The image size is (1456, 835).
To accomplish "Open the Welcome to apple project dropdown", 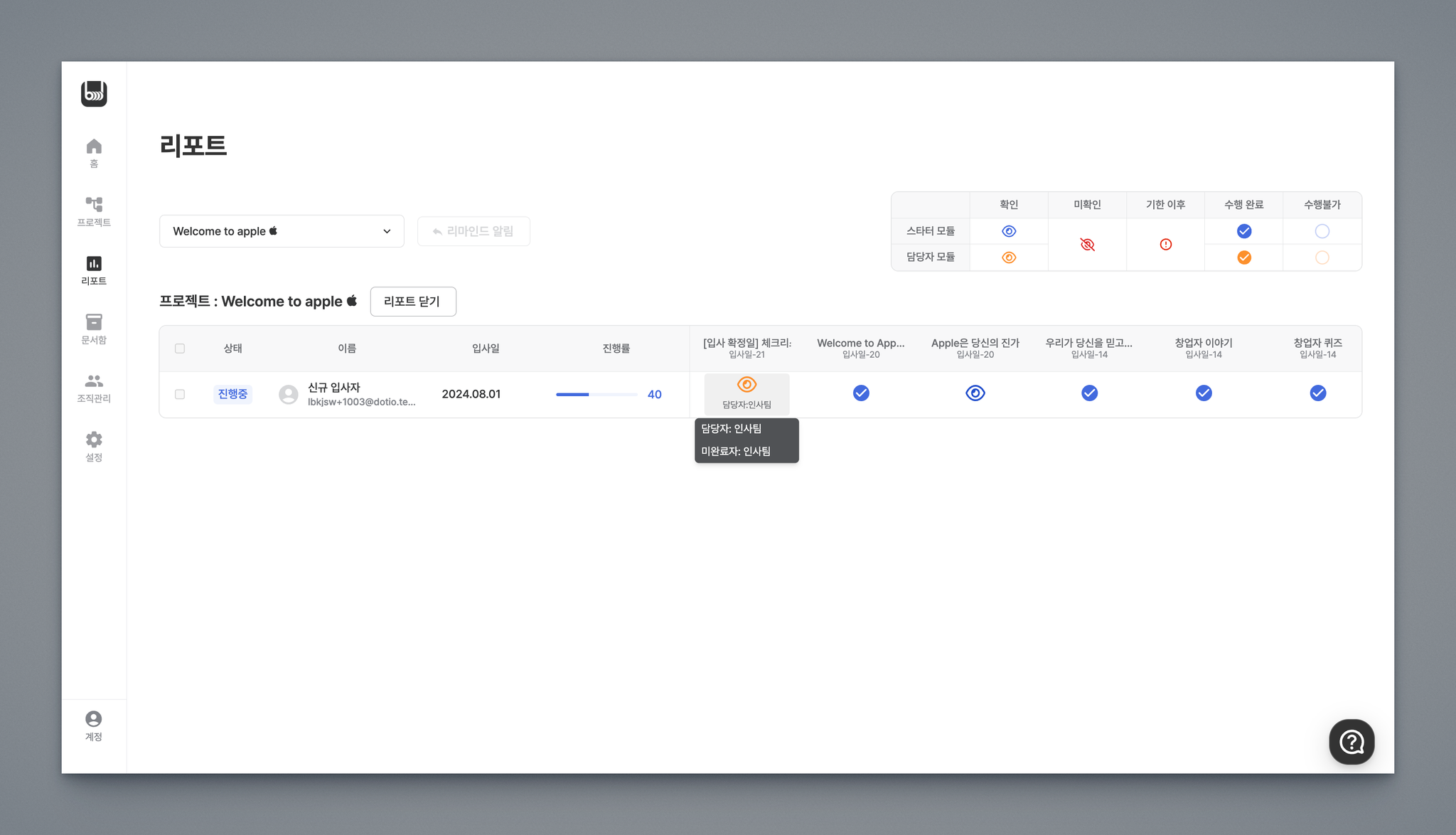I will pos(282,231).
